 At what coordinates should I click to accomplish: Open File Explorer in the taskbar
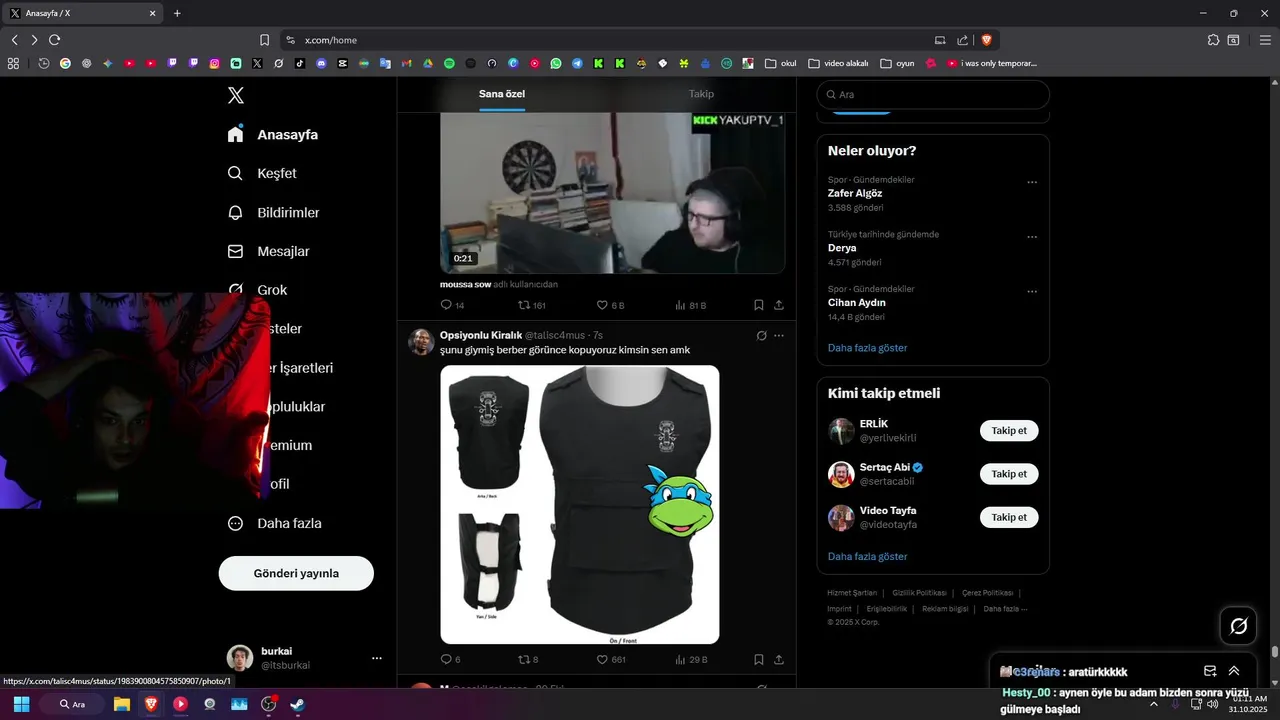(x=121, y=704)
